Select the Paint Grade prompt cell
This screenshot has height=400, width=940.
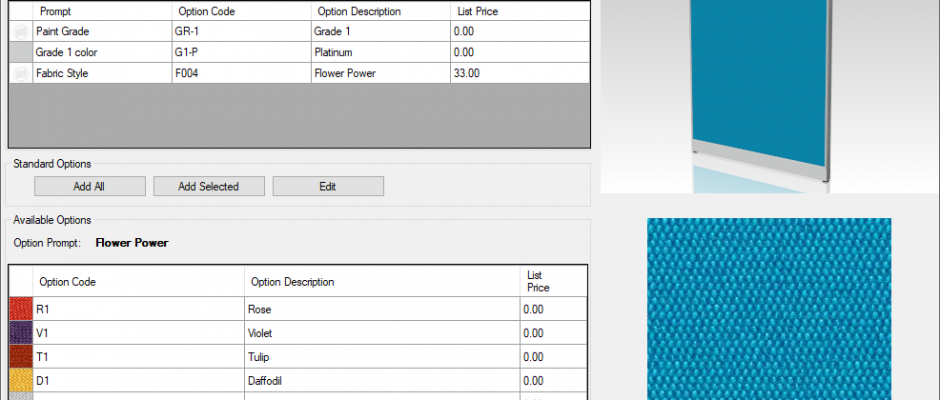click(x=103, y=31)
